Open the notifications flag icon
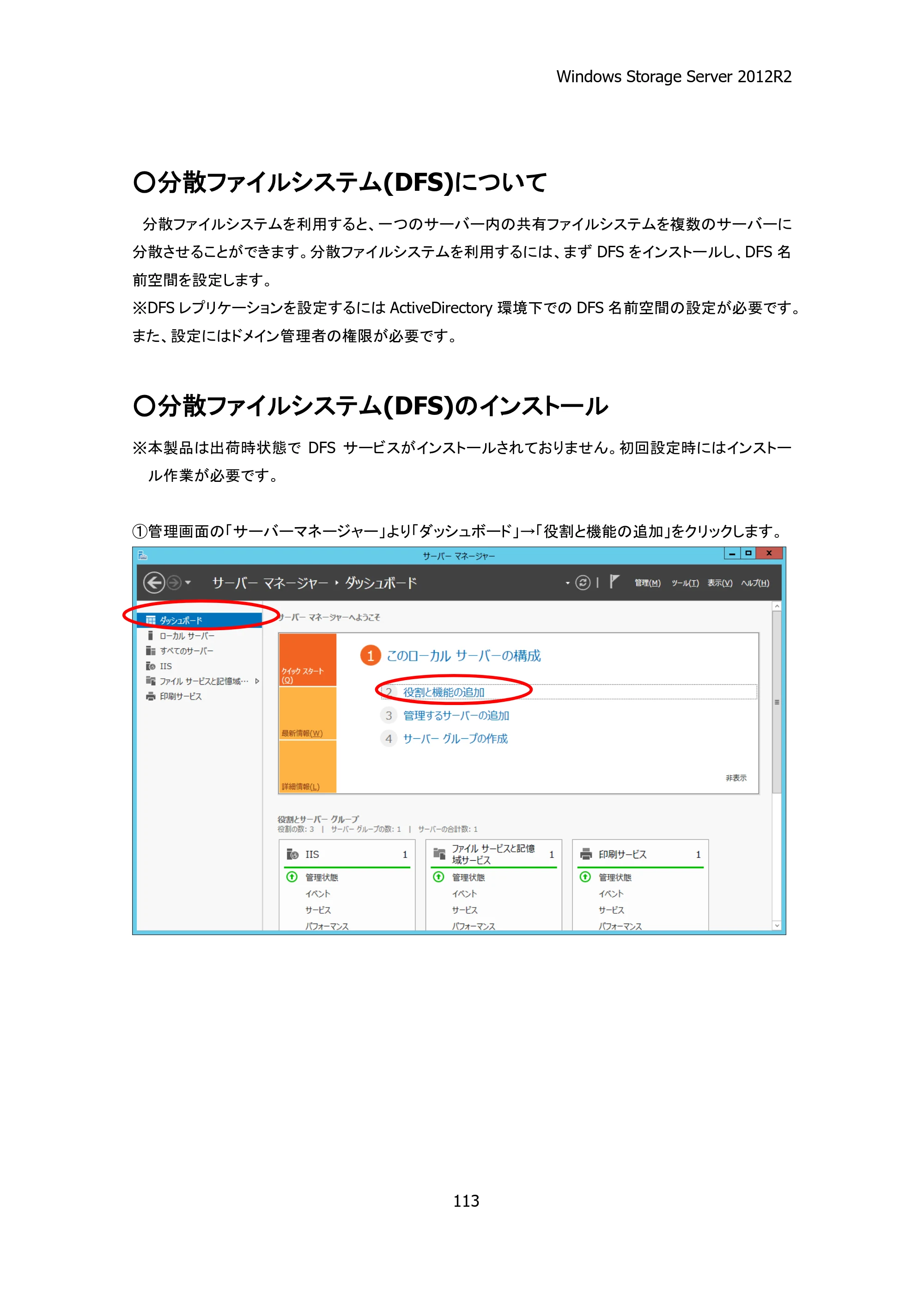The image size is (924, 1307). pos(614,582)
